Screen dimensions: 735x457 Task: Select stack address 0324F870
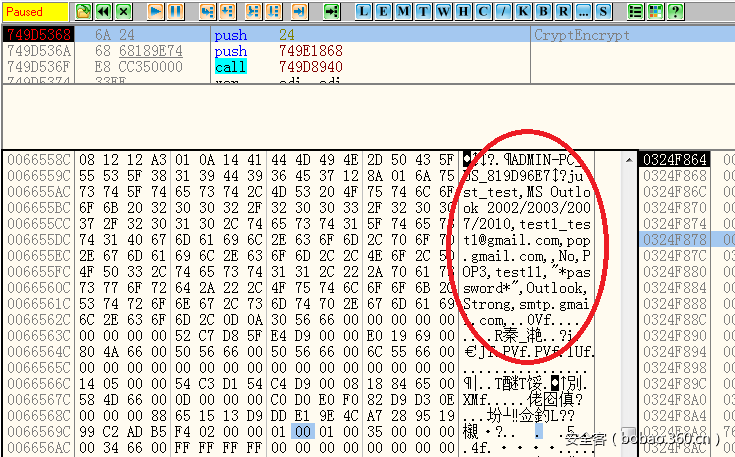point(674,208)
